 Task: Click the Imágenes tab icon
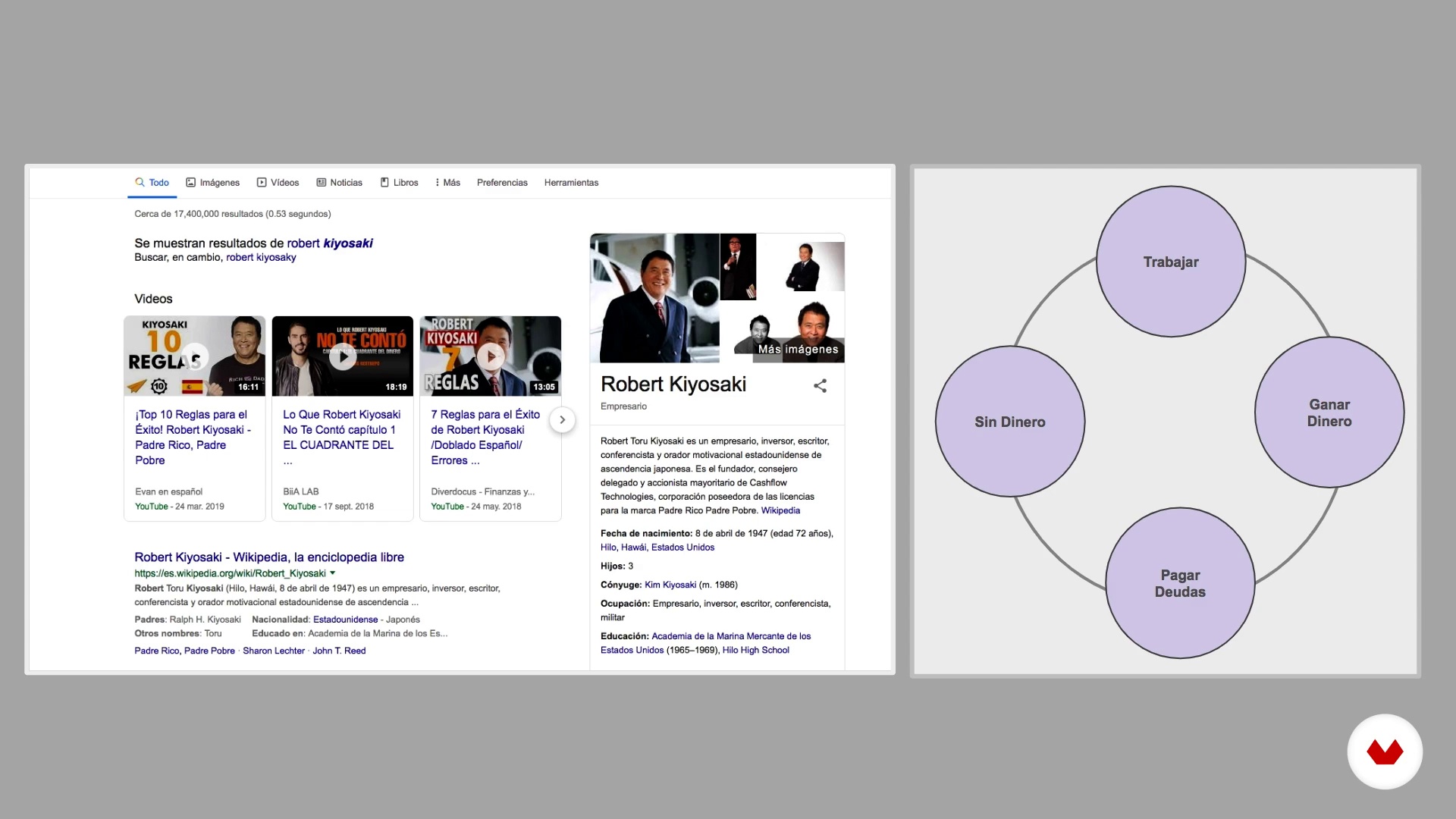[x=191, y=182]
